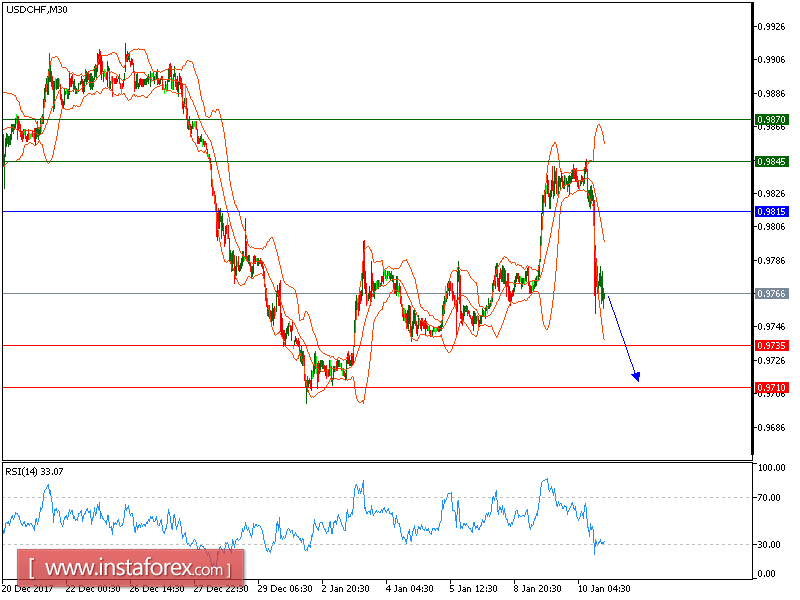Select the 29 Dec 06:30 axis label
Viewport: 800px width, 600px height.
coord(285,589)
